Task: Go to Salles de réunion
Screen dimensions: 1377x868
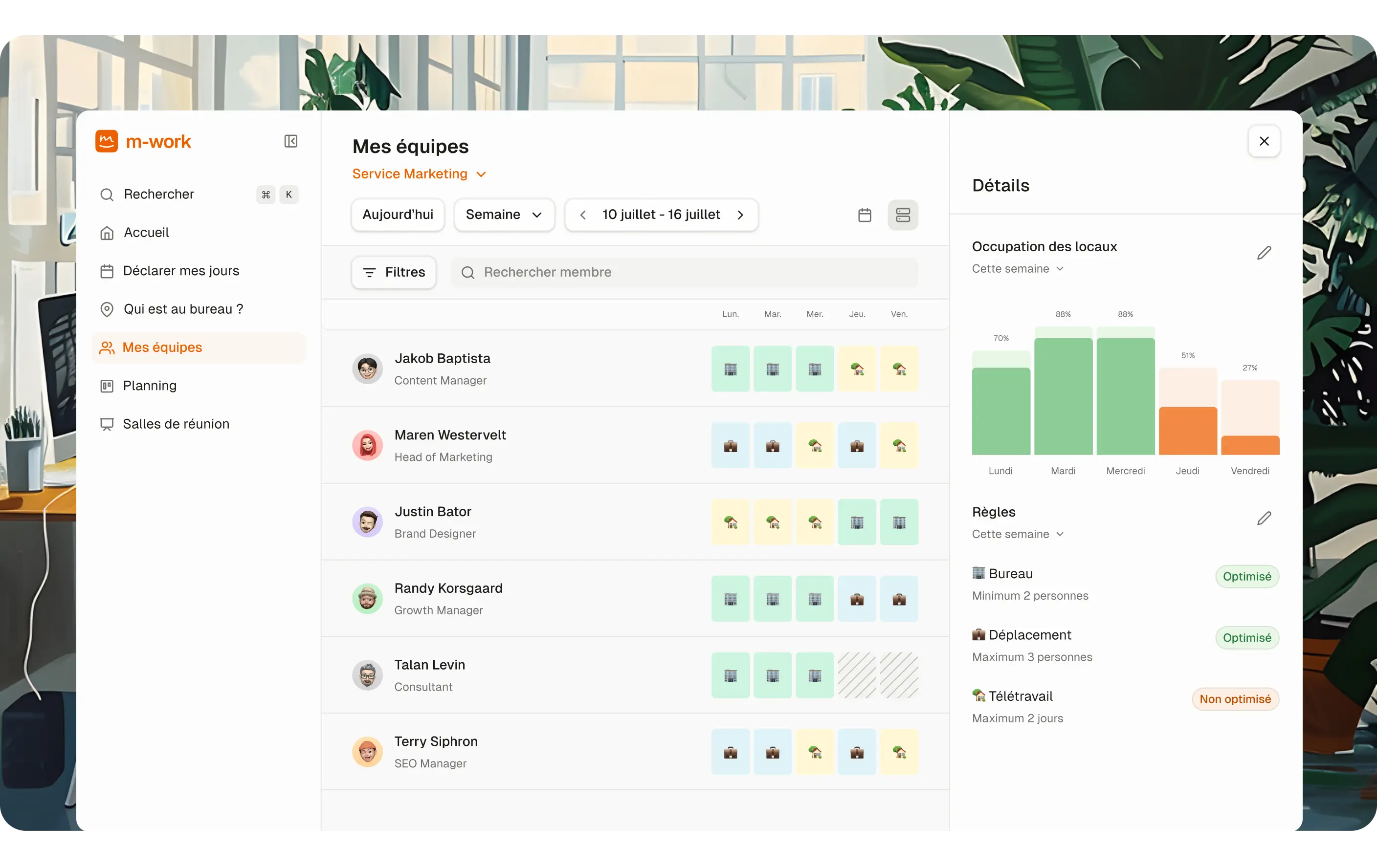Action: pyautogui.click(x=176, y=424)
